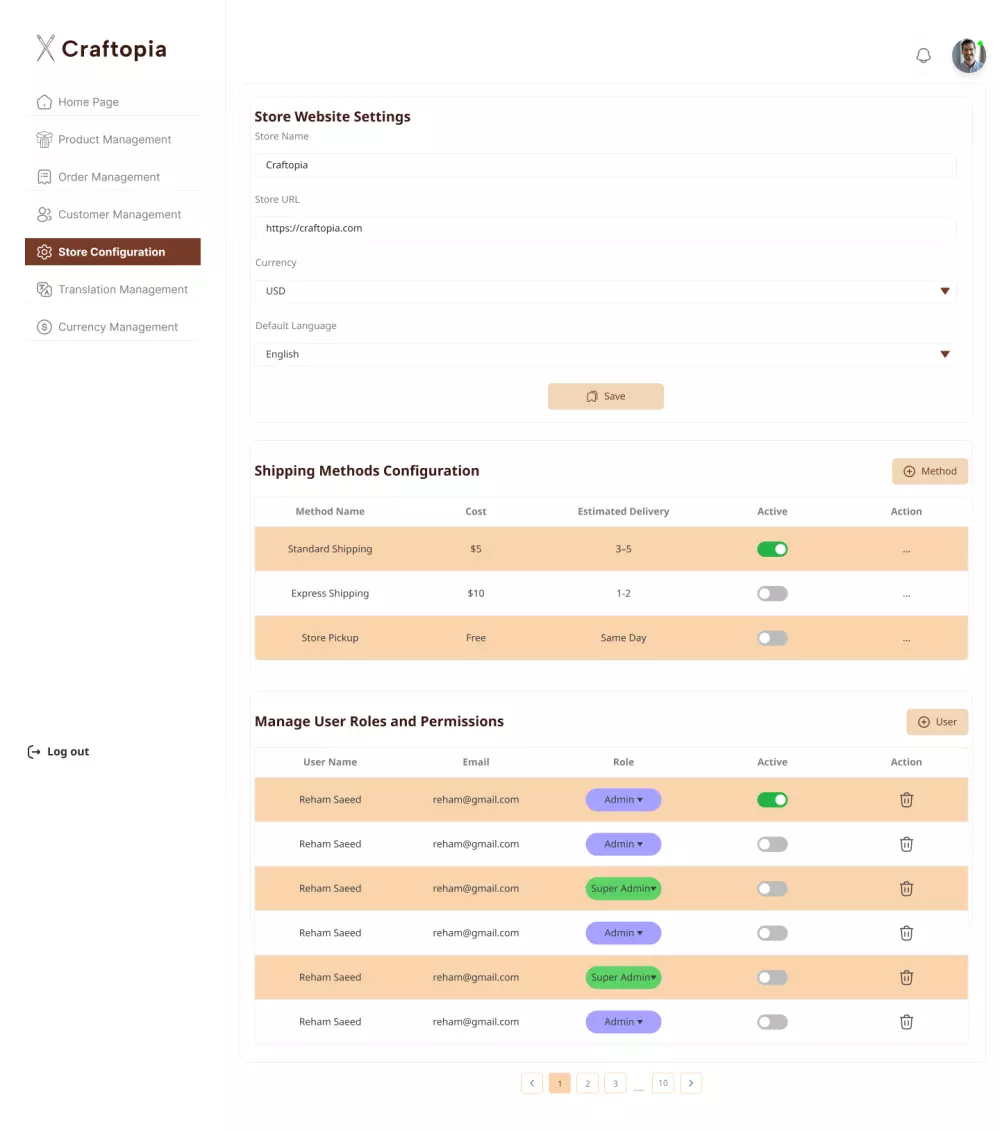Open Currency Management via its sidebar icon
The height and width of the screenshot is (1131, 1000).
[45, 326]
